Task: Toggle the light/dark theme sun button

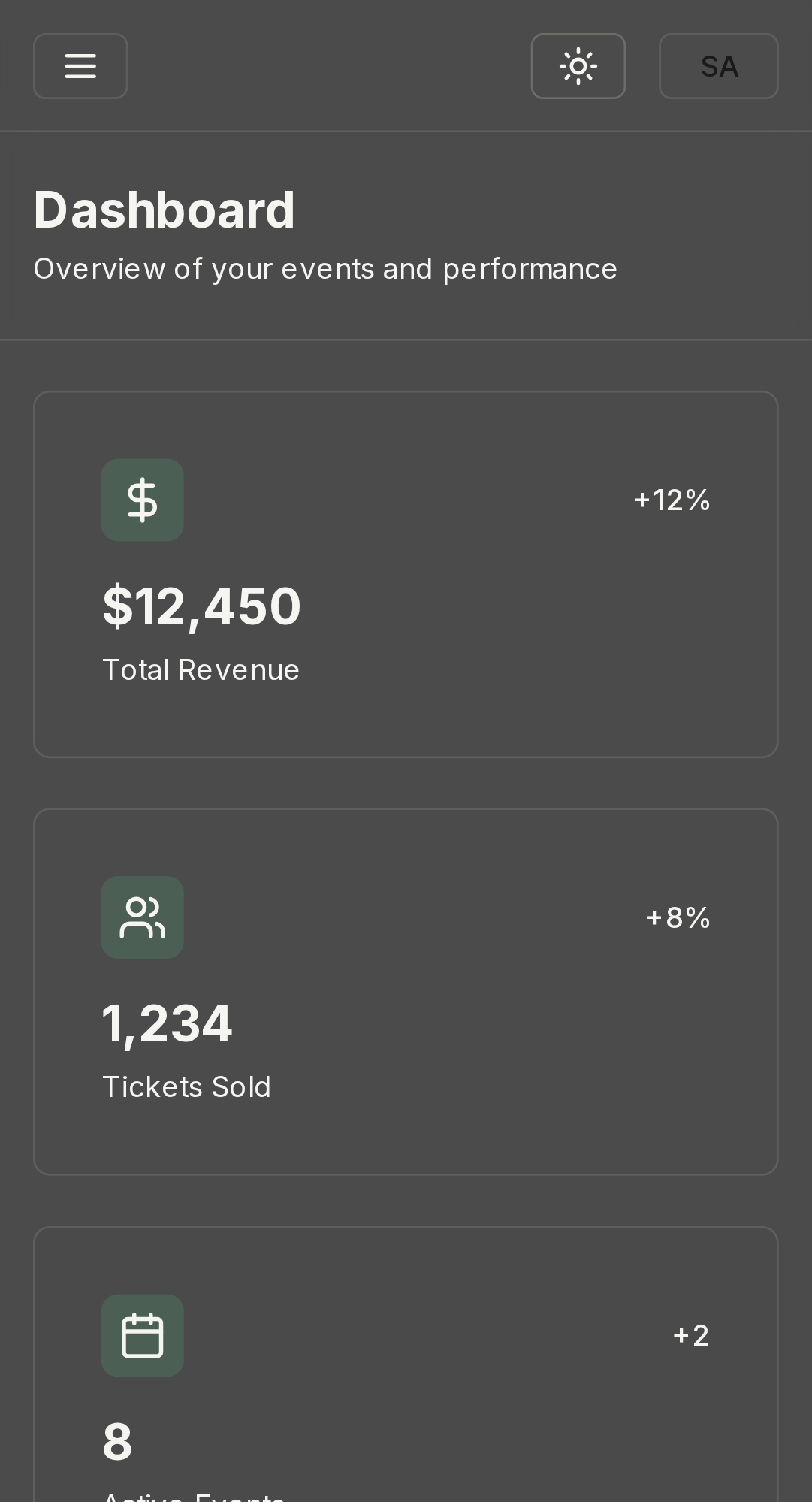Action: tap(578, 66)
